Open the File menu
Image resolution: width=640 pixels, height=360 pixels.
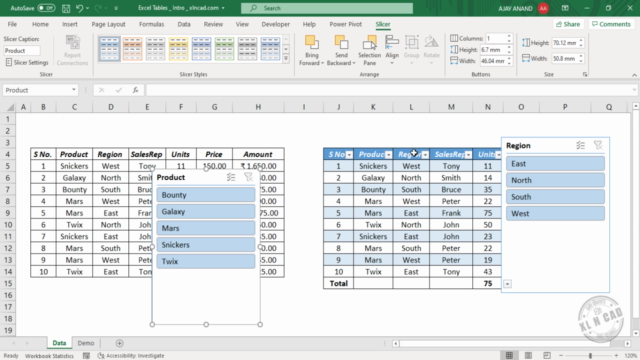(12, 24)
